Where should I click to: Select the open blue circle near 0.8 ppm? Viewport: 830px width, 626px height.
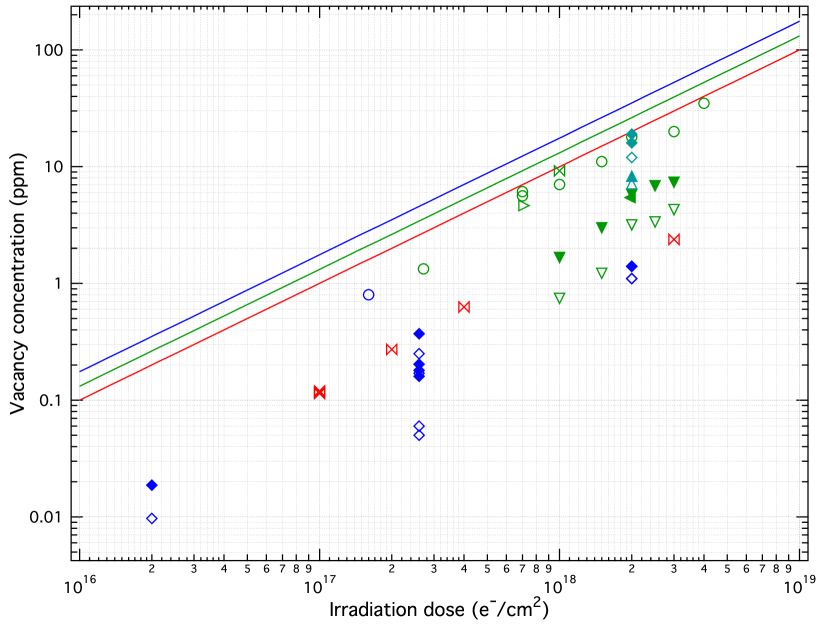368,295
